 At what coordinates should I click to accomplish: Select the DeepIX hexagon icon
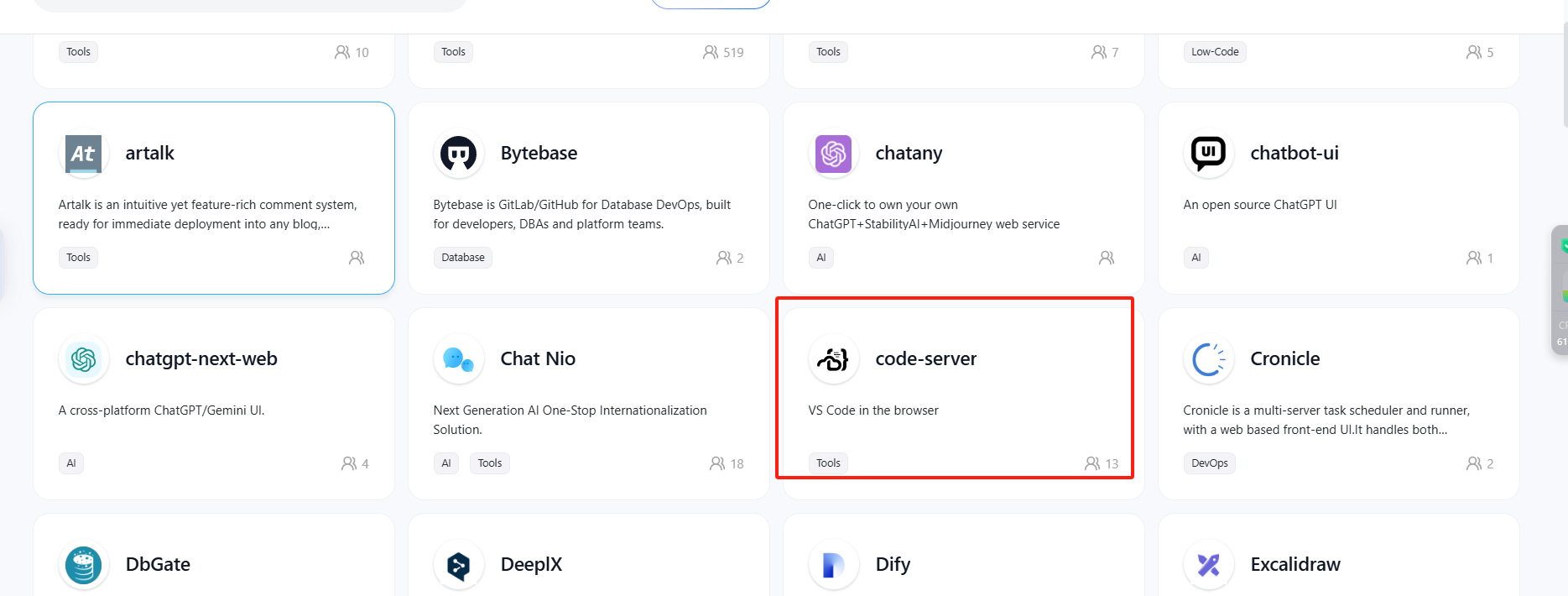coord(459,565)
